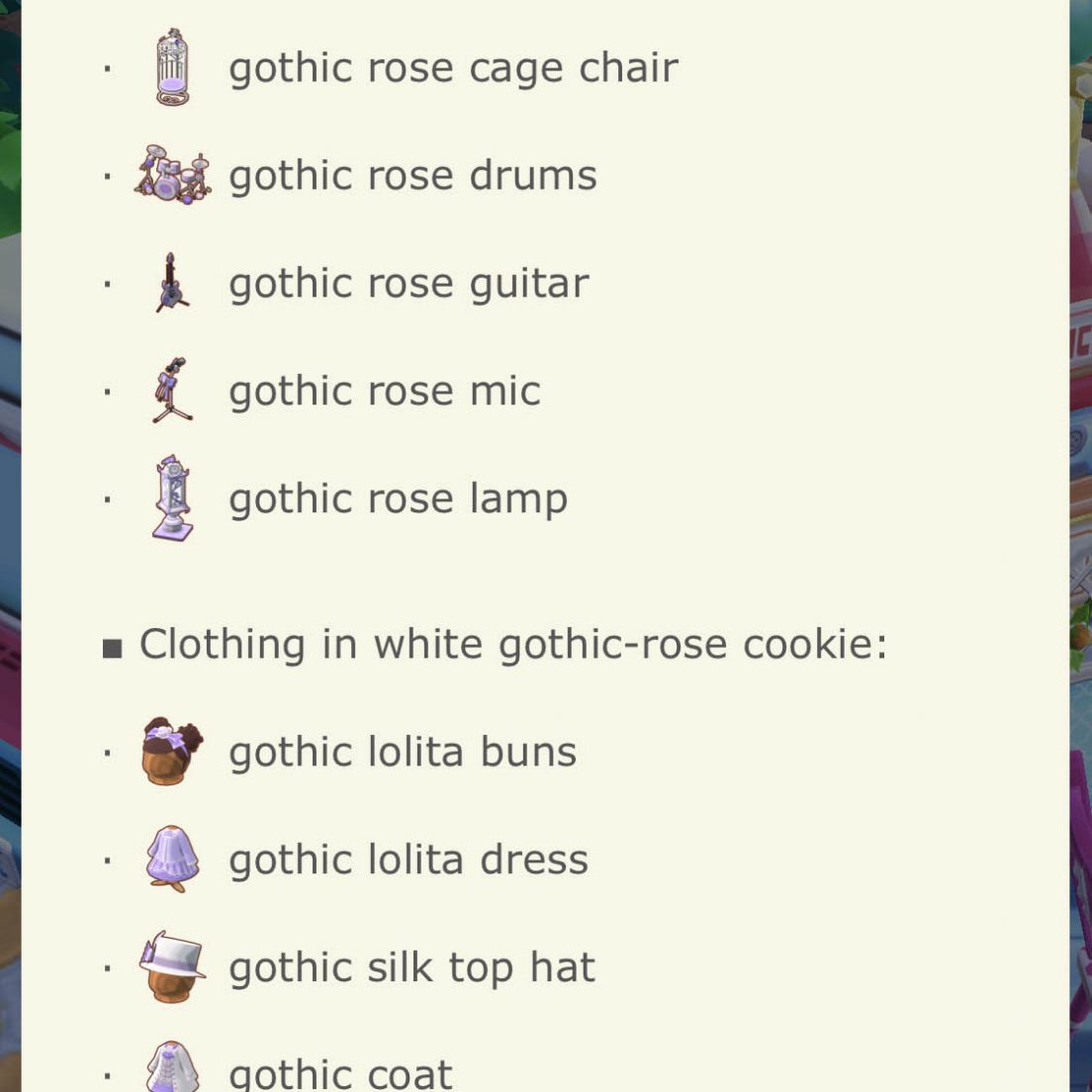Screen dimensions: 1092x1092
Task: Select the 'gothic rose cage chair' text
Action: [x=453, y=69]
